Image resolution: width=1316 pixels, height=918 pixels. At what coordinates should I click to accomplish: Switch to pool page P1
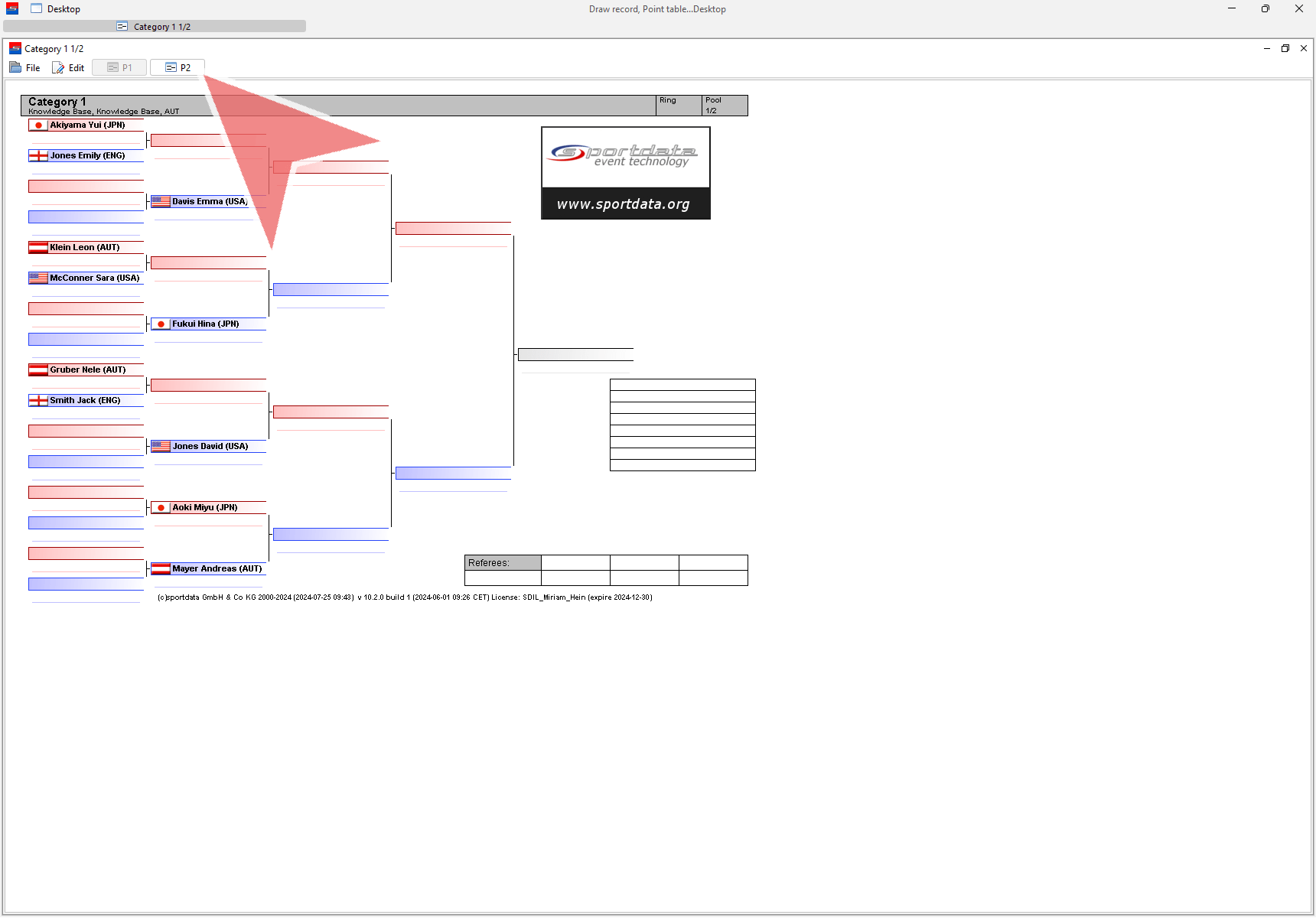pyautogui.click(x=119, y=68)
